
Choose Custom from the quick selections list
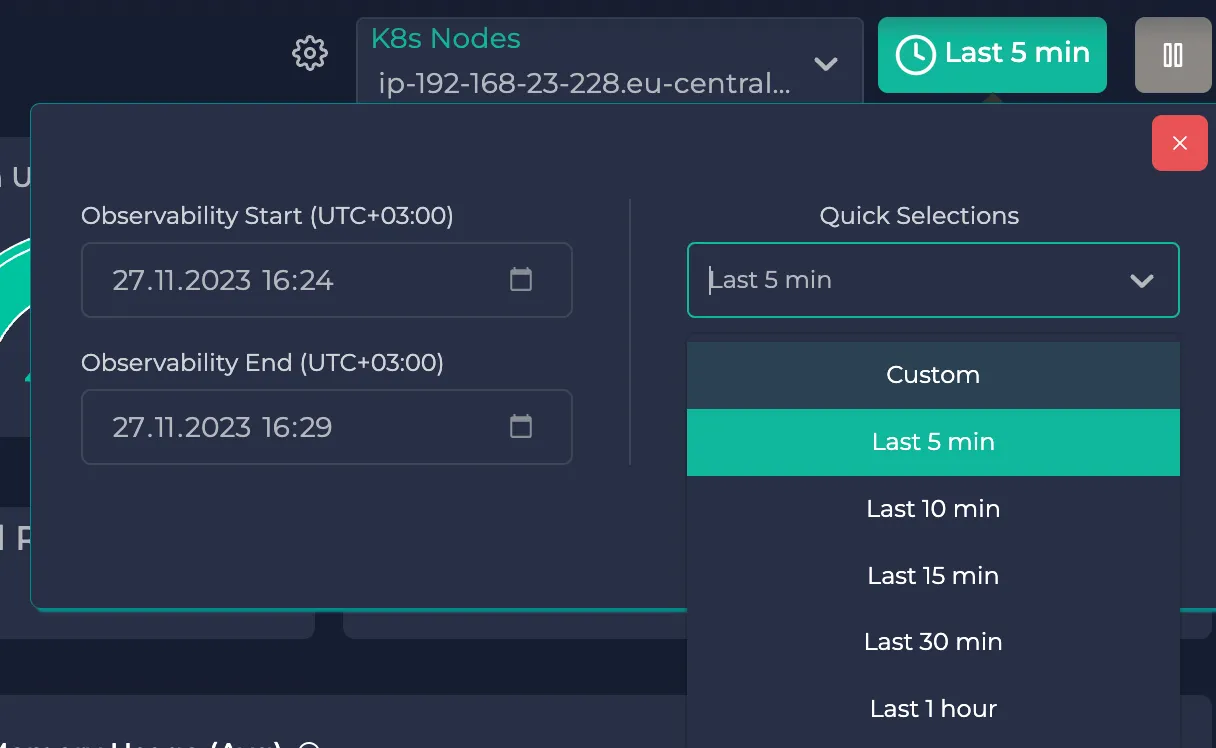coord(933,375)
